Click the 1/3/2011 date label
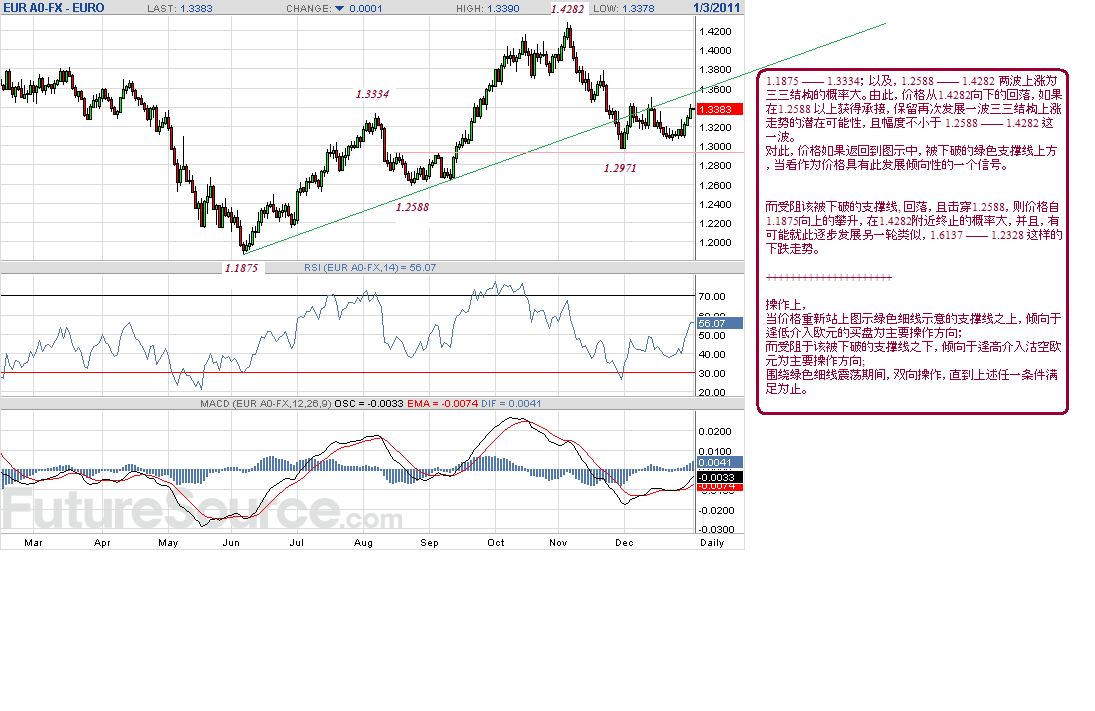Viewport: 1095px width, 711px height. point(716,8)
